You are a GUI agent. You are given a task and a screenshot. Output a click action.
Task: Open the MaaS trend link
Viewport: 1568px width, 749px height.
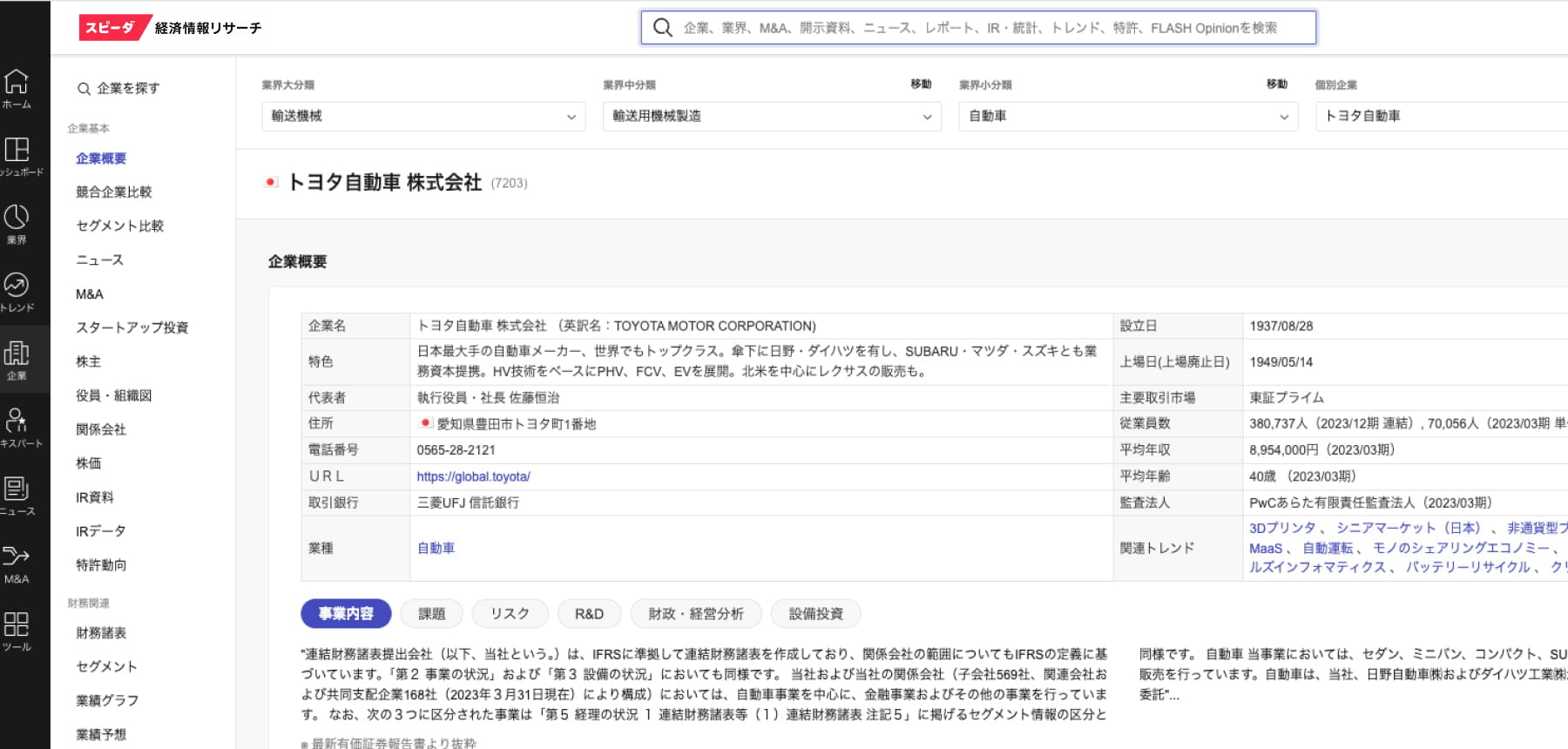click(x=1266, y=548)
